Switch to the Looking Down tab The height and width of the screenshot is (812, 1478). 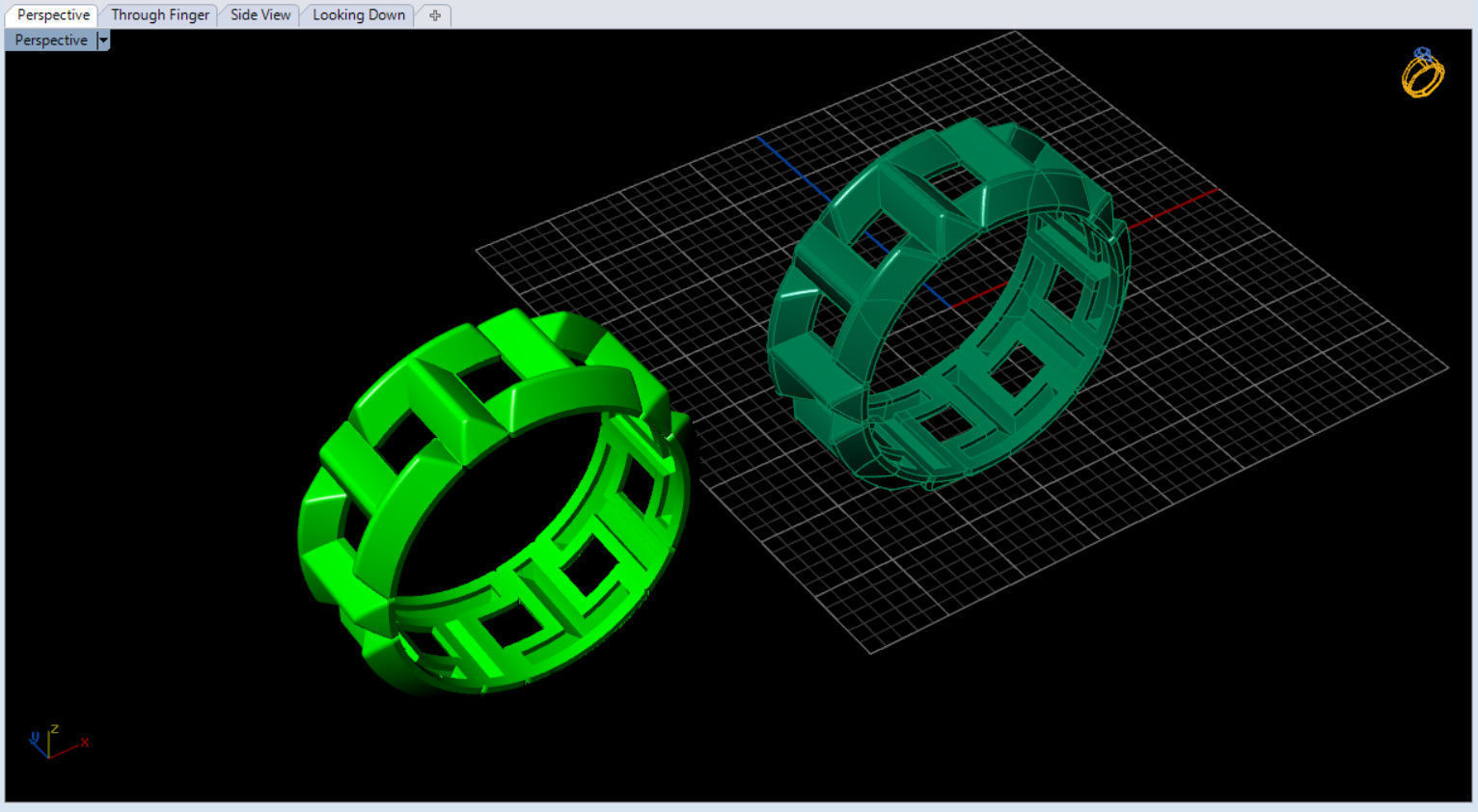[x=359, y=15]
